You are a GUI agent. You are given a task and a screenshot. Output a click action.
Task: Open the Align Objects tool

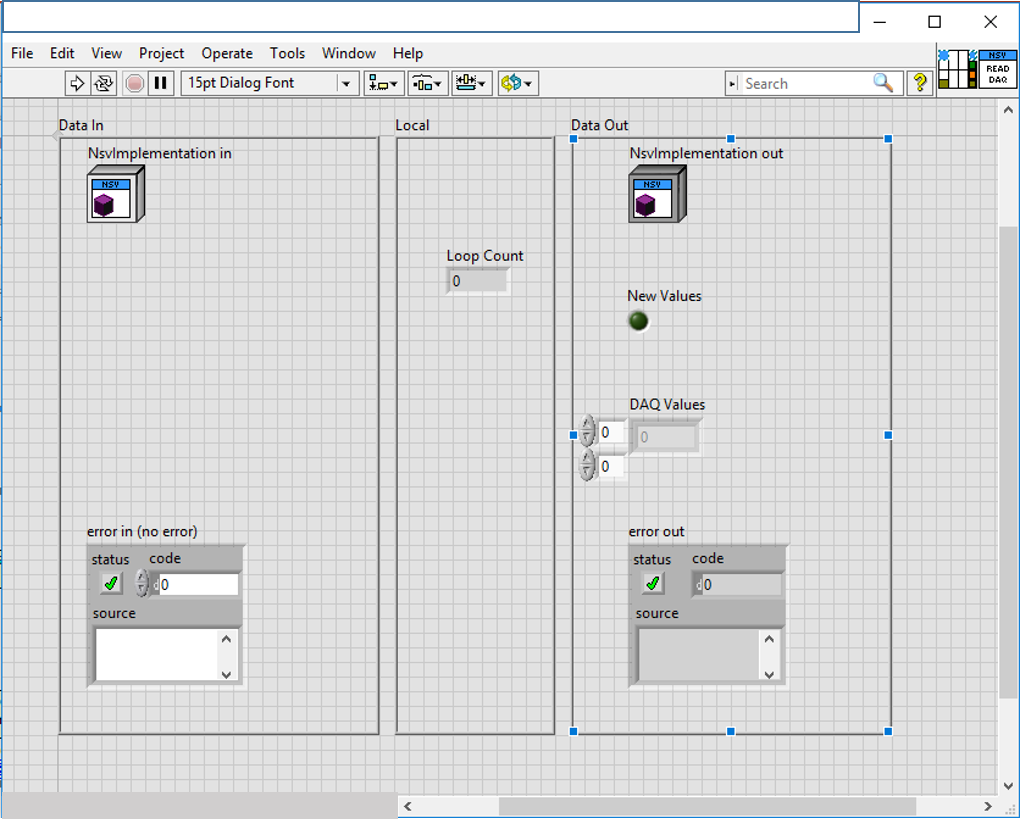click(384, 83)
